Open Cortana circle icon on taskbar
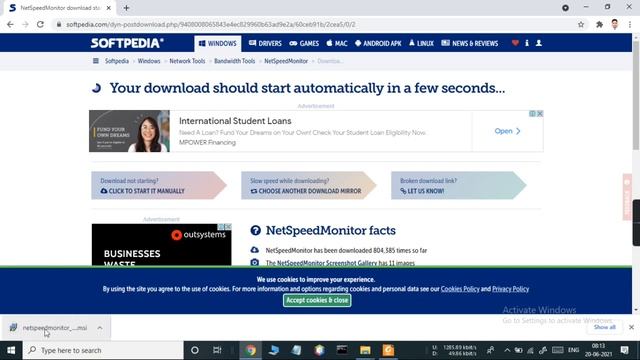Image resolution: width=640 pixels, height=360 pixels. [x=195, y=350]
